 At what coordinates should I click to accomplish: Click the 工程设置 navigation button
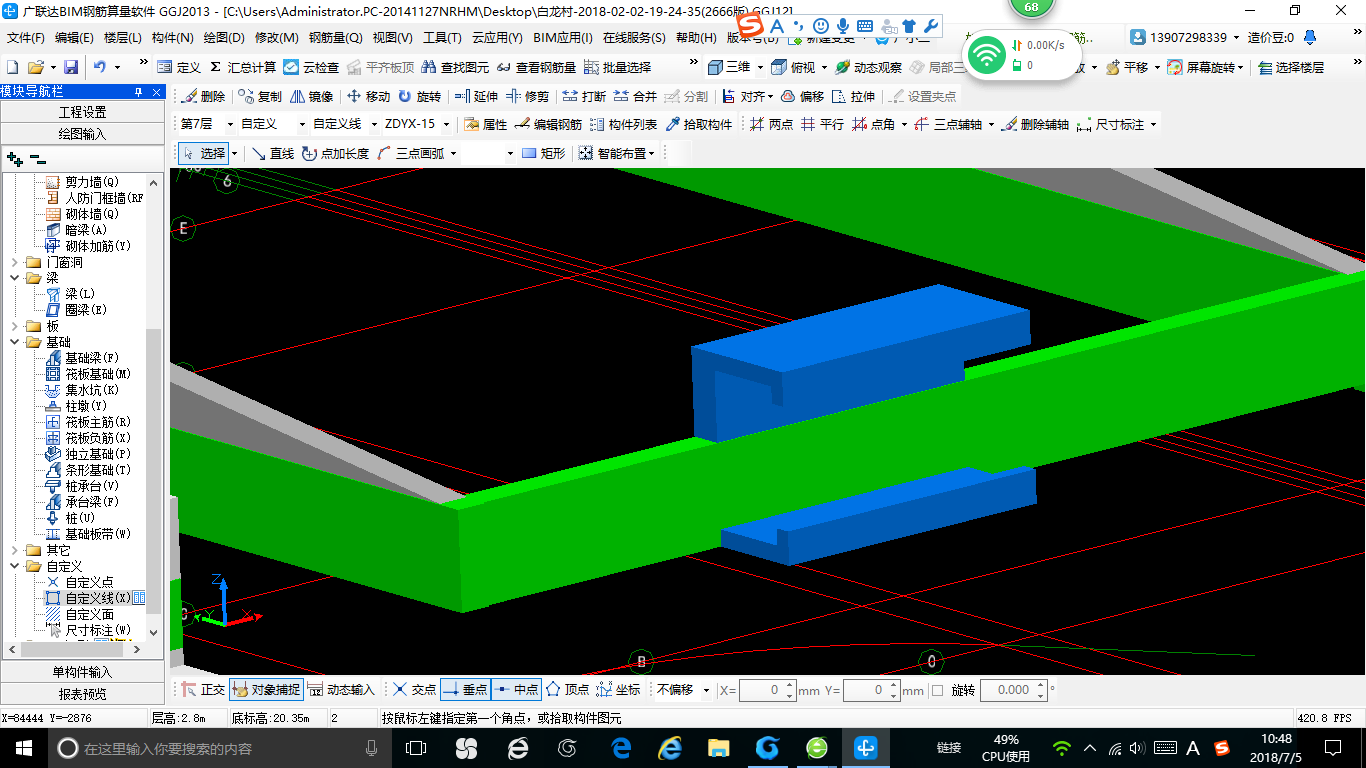(82, 112)
